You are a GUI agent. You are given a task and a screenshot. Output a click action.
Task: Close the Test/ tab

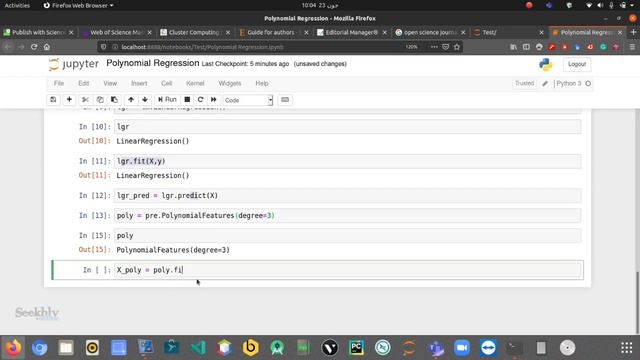tap(542, 32)
